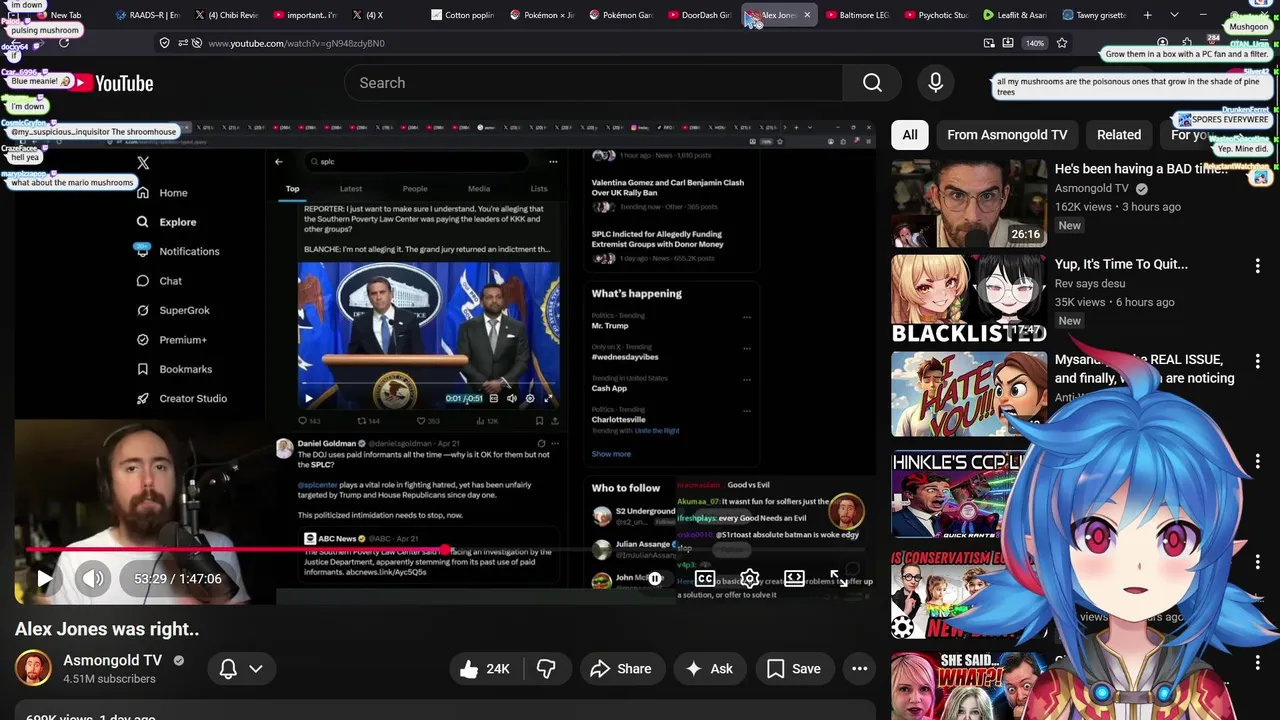Switch to the Tawny grisette browser tab

click(x=1094, y=15)
